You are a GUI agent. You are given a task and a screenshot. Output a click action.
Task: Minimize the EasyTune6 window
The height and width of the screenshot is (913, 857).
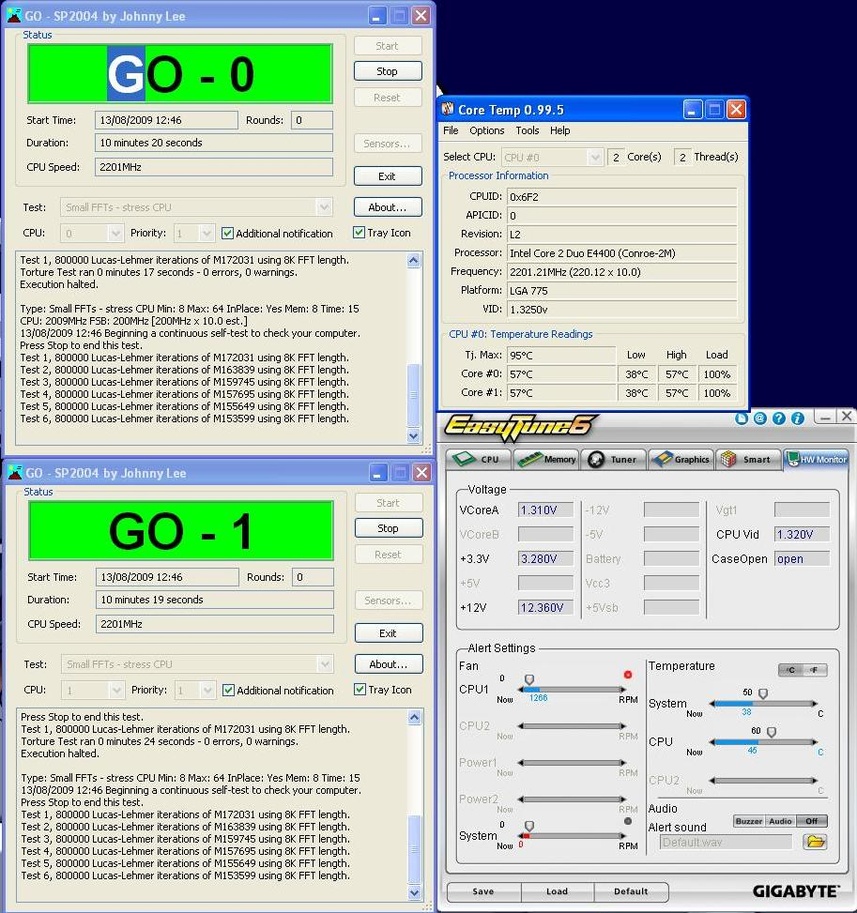click(824, 417)
